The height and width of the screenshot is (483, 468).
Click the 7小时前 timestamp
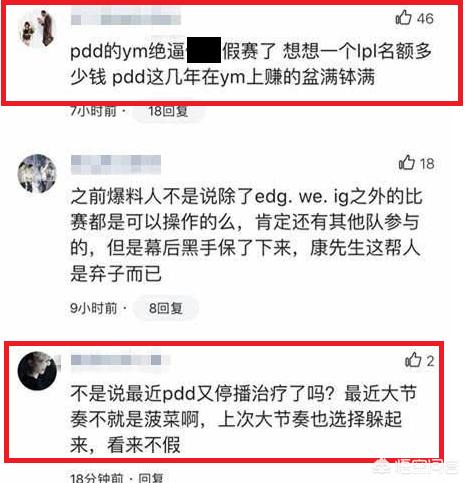(x=93, y=111)
